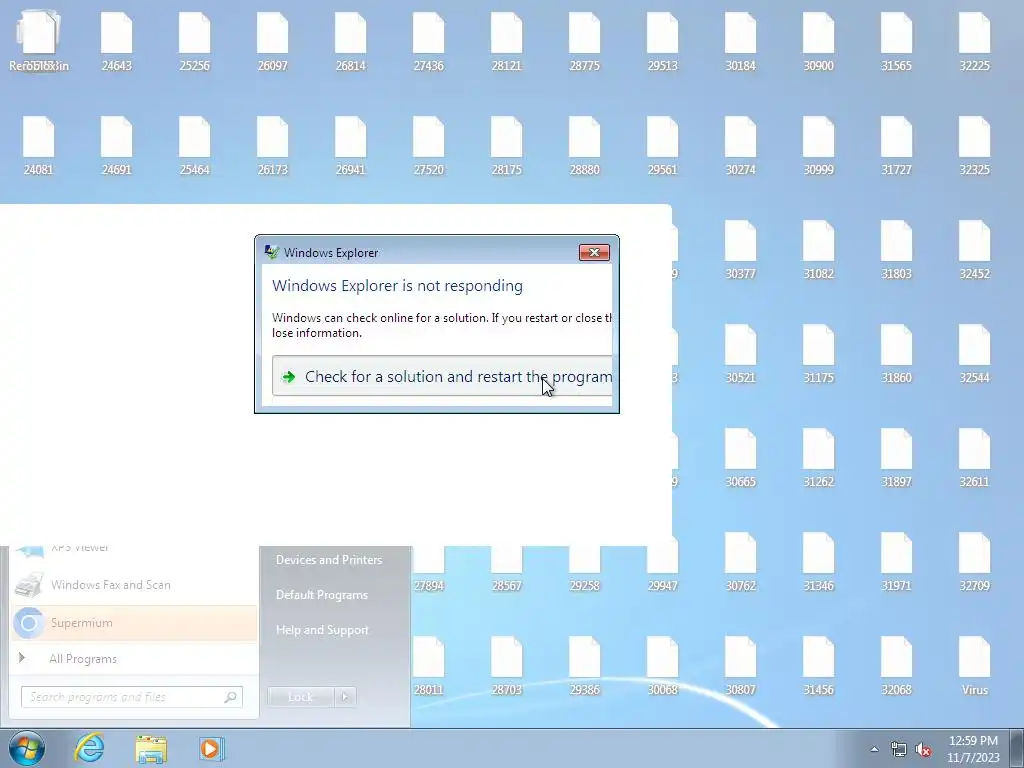
Task: Open Help and Support in the Start menu
Action: [323, 630]
